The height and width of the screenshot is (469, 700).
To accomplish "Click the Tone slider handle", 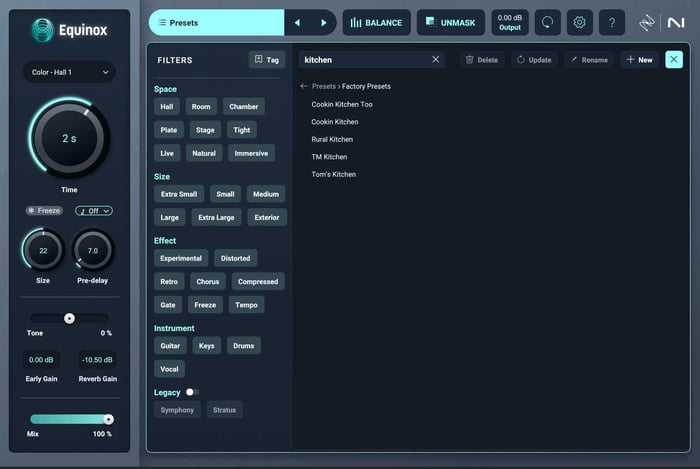I will pyautogui.click(x=69, y=318).
